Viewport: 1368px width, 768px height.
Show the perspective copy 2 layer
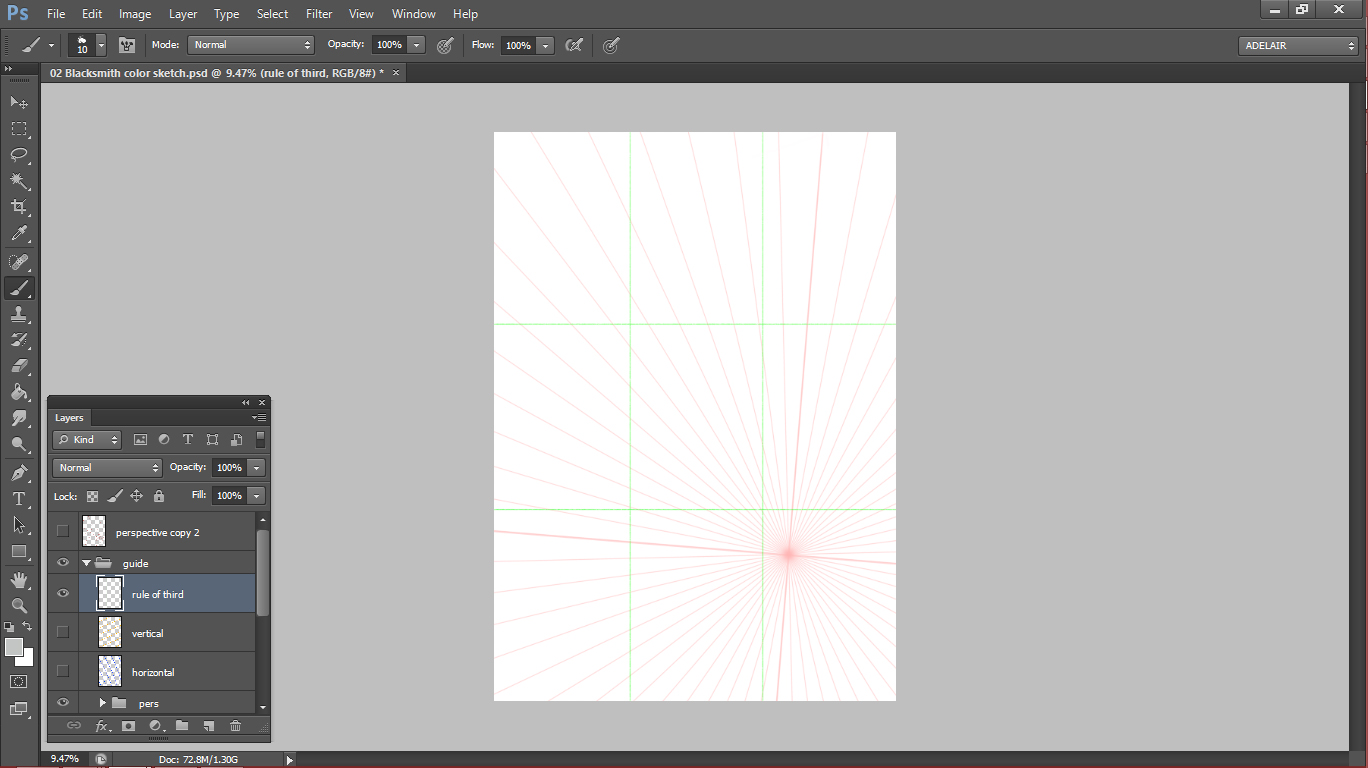[63, 531]
